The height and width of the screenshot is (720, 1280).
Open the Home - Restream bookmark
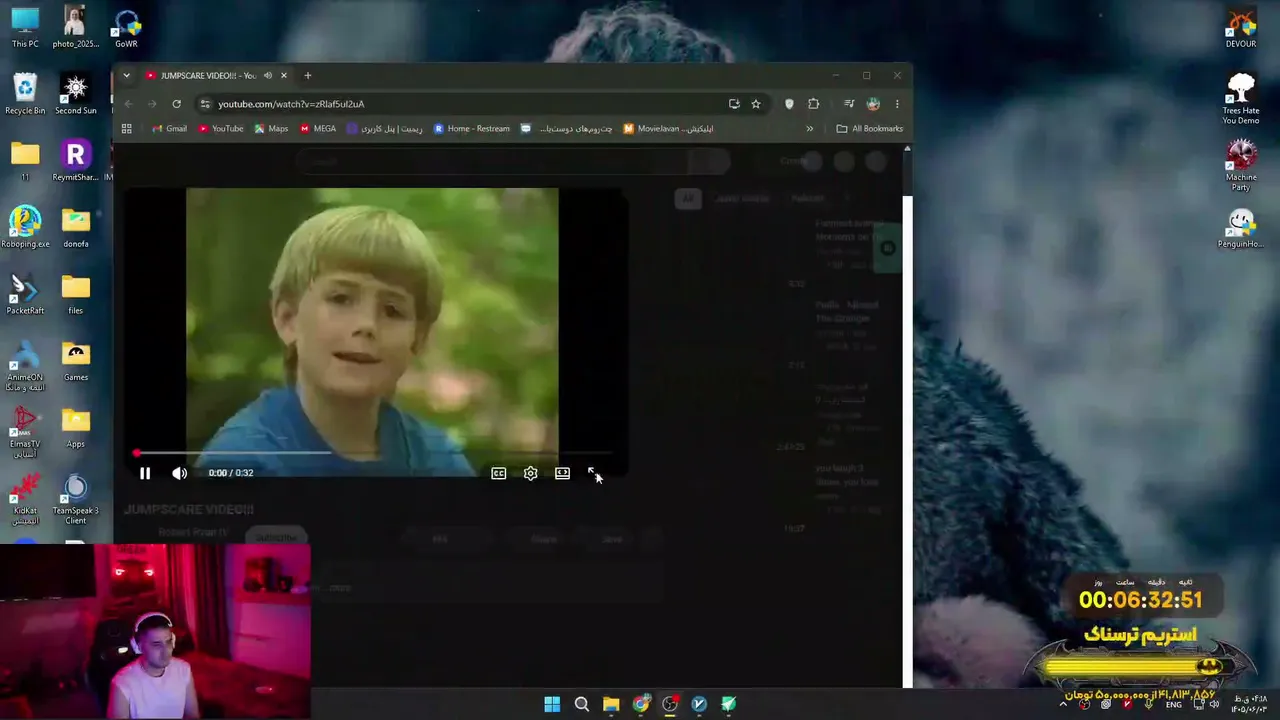[472, 129]
